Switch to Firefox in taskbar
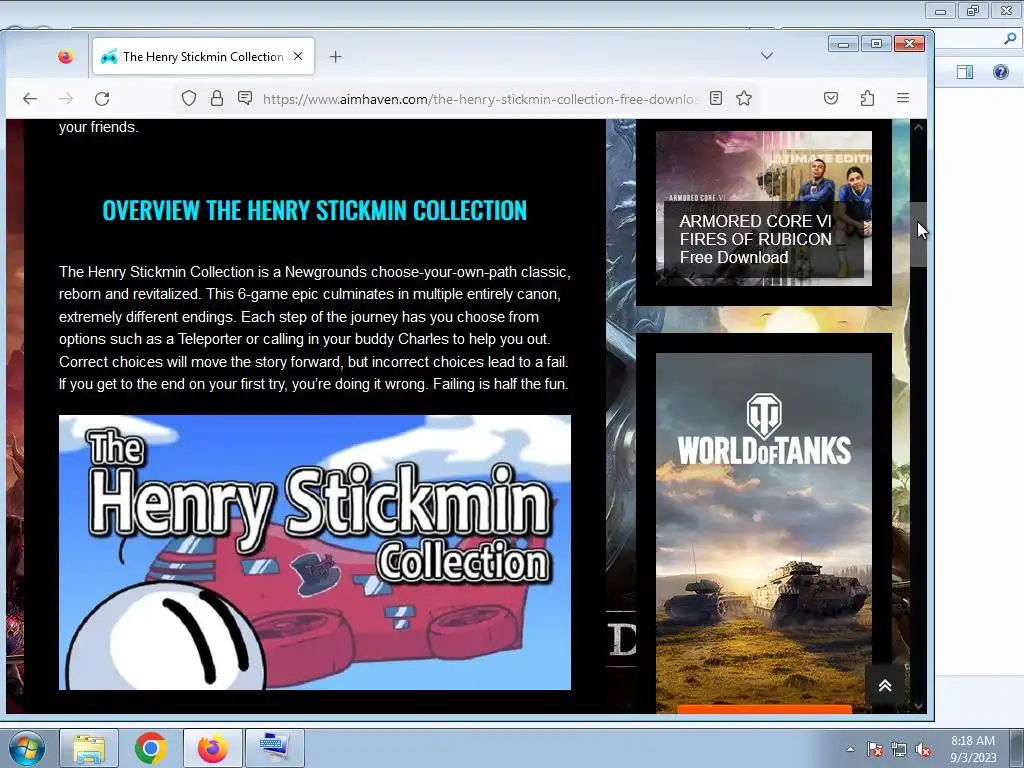 coord(213,748)
